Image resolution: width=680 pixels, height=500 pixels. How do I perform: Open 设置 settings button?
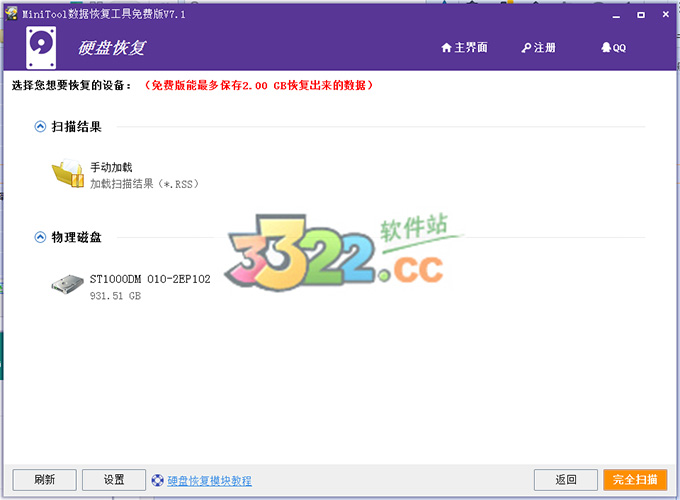[x=114, y=480]
